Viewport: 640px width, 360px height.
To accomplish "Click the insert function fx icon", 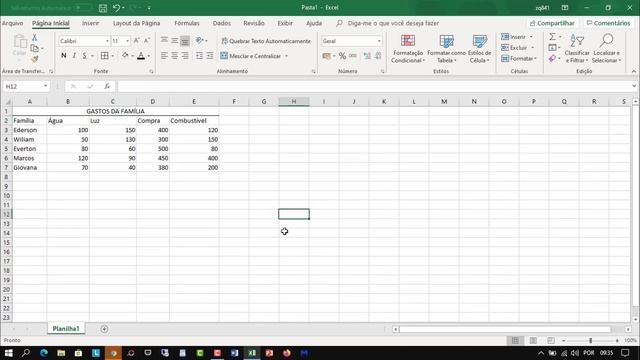I will (x=107, y=86).
